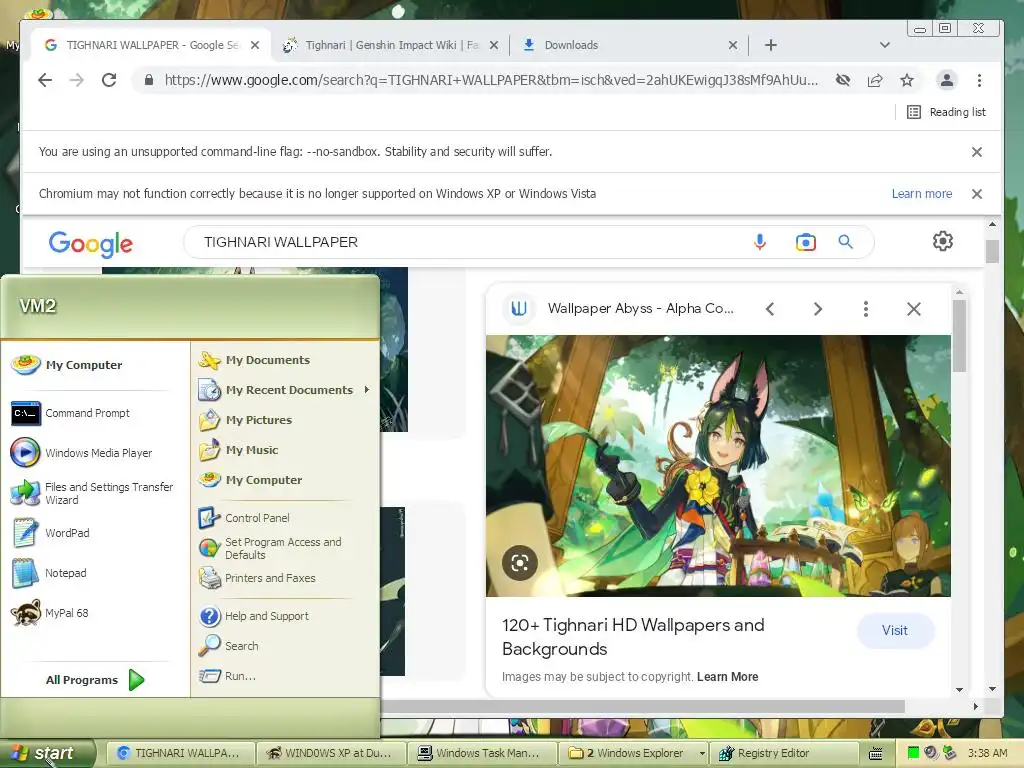Viewport: 1024px width, 768px height.
Task: Click the large Tighnari preview image
Action: [x=718, y=466]
